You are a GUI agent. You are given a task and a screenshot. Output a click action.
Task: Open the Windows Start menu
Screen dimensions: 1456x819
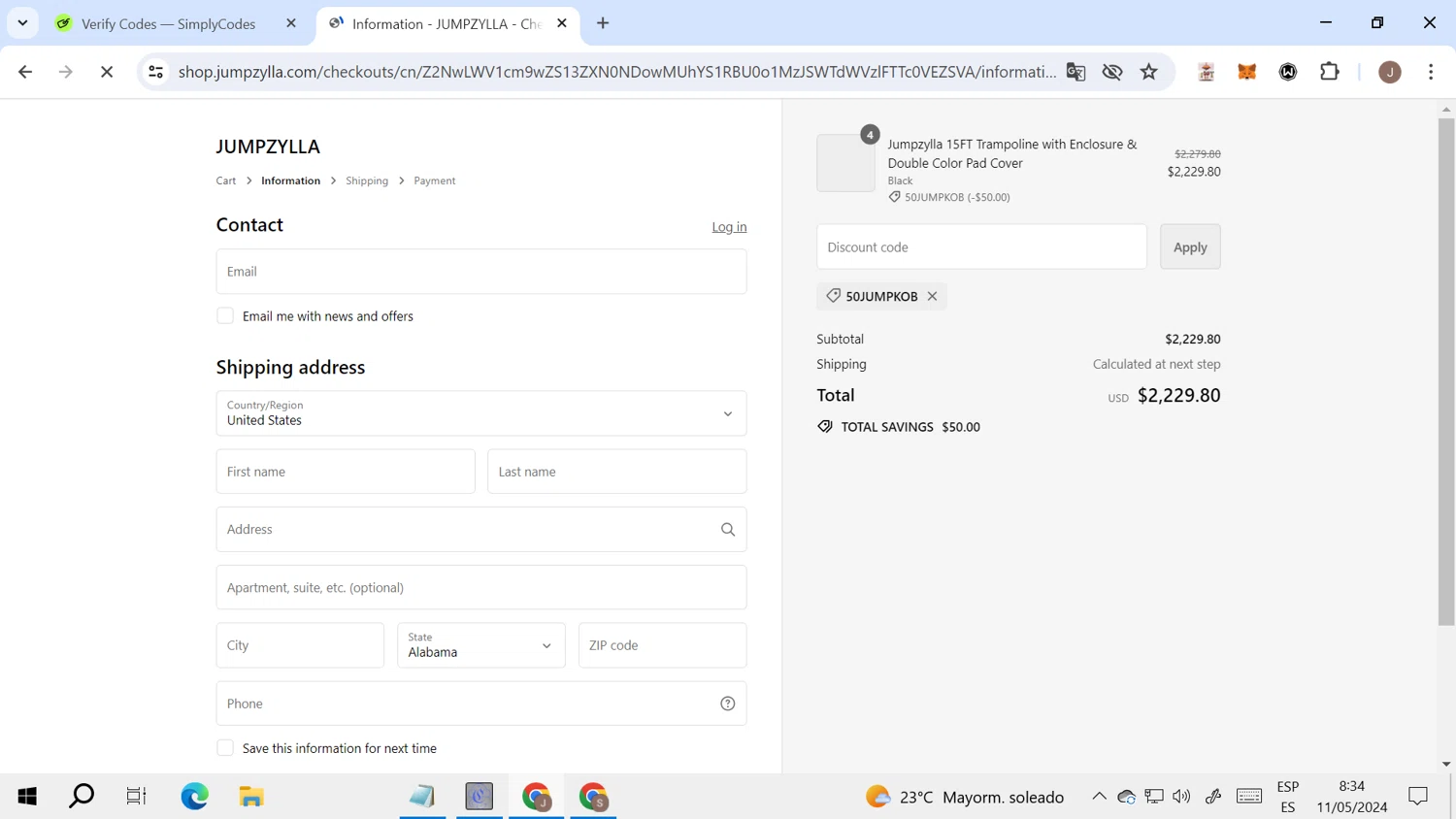pos(27,797)
